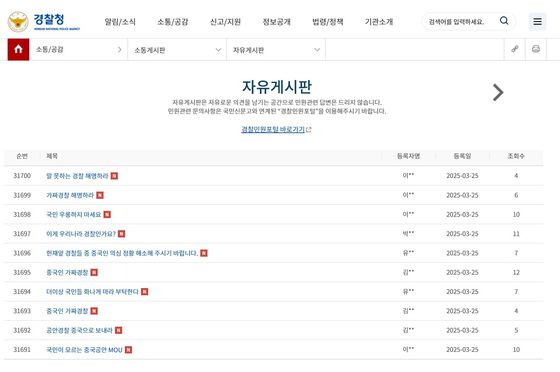Click the 제목 column header
The height and width of the screenshot is (372, 560).
click(52, 156)
